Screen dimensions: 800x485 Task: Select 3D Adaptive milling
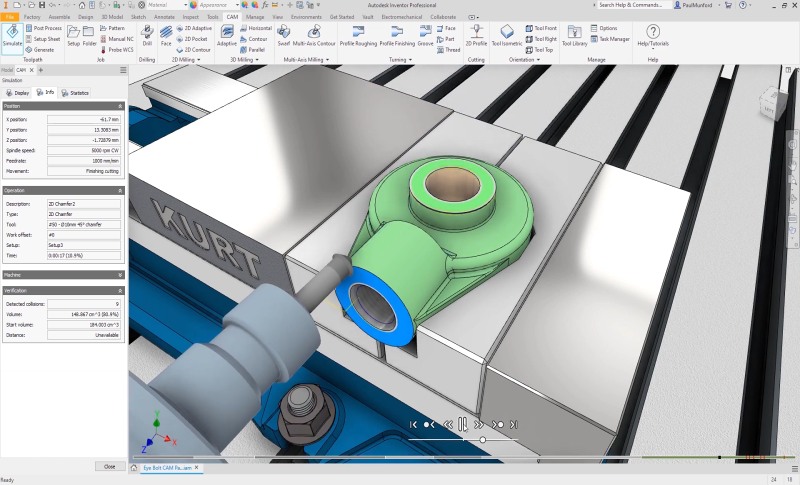[227, 36]
